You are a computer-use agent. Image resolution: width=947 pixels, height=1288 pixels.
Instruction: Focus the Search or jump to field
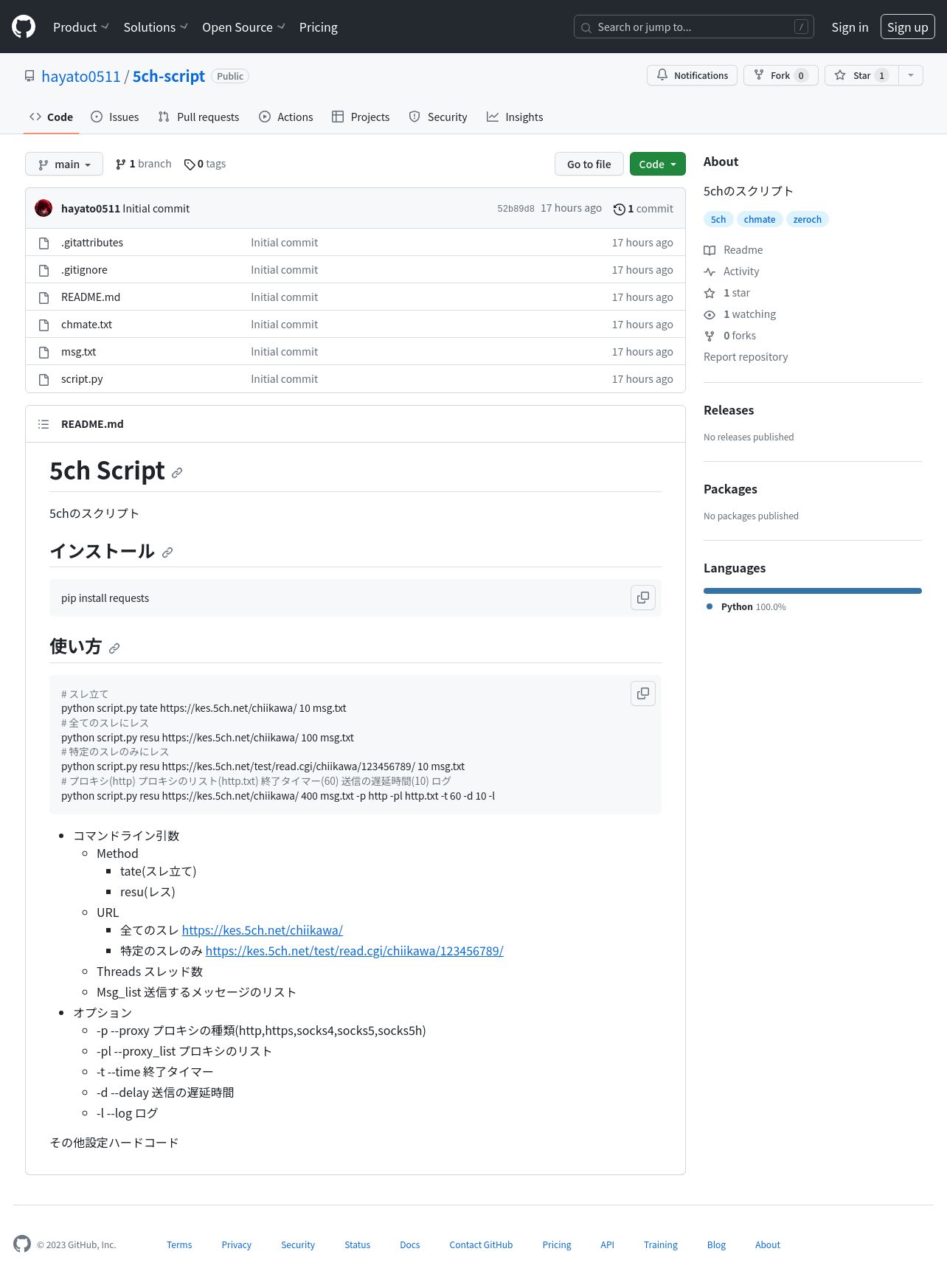click(694, 27)
